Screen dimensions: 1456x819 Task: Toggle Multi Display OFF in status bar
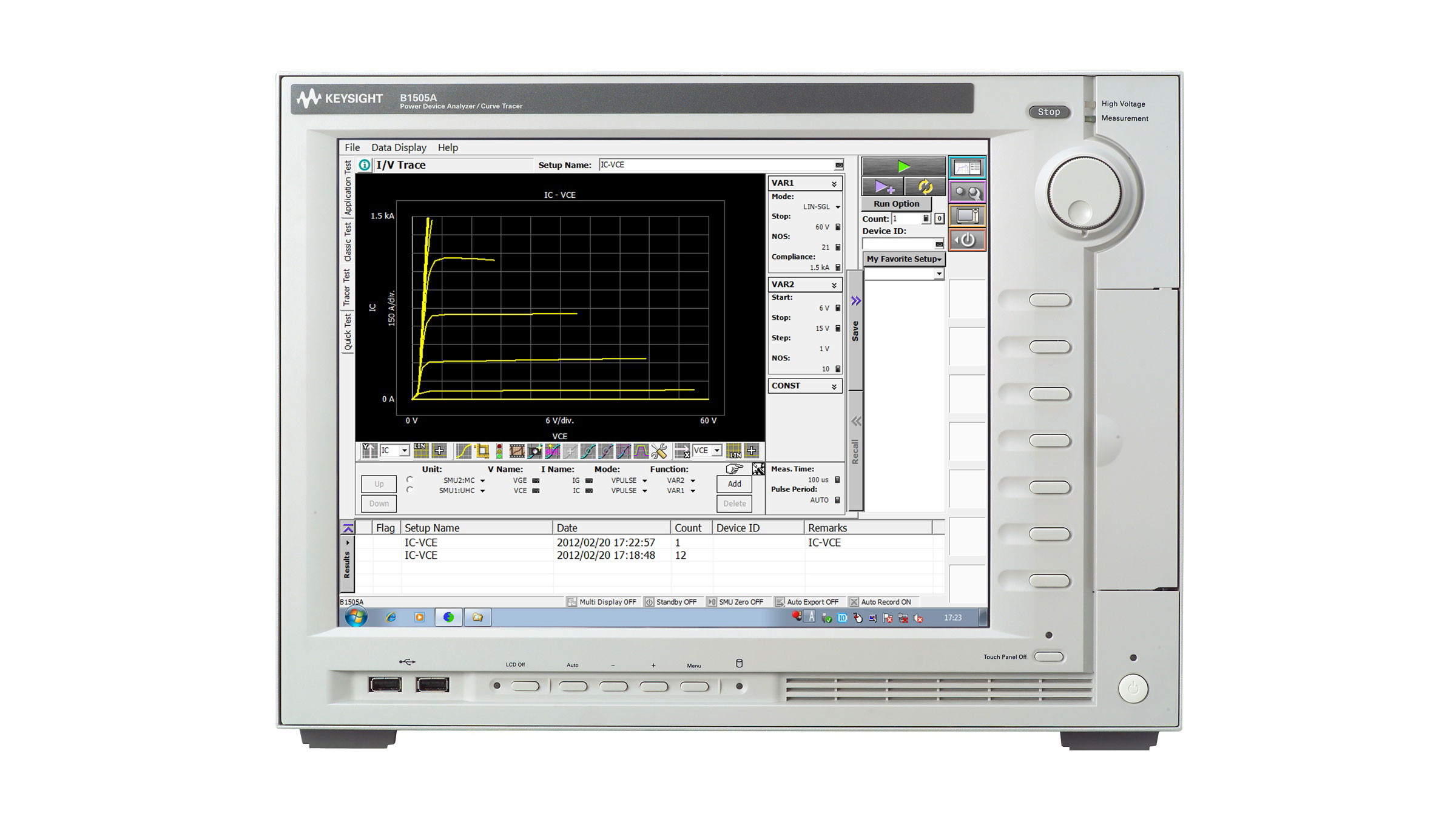click(x=602, y=602)
